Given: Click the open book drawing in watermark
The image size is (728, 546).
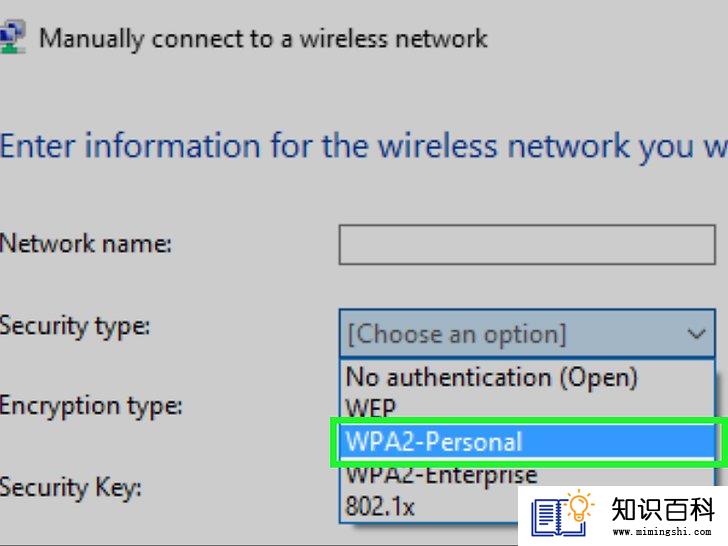Looking at the screenshot, I should tap(555, 517).
